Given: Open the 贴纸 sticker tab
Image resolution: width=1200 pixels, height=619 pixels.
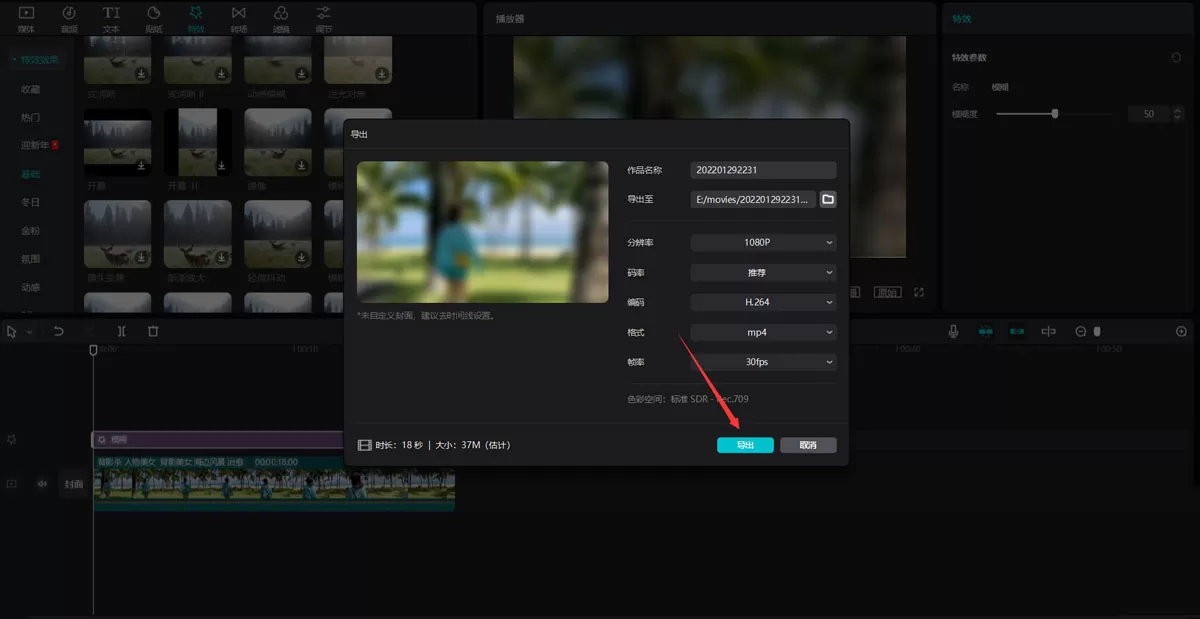Looking at the screenshot, I should click(x=153, y=18).
